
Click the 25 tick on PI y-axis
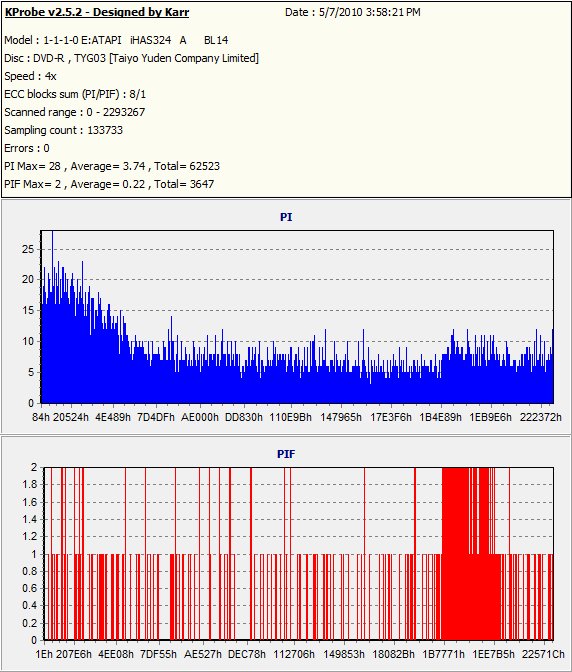point(27,249)
